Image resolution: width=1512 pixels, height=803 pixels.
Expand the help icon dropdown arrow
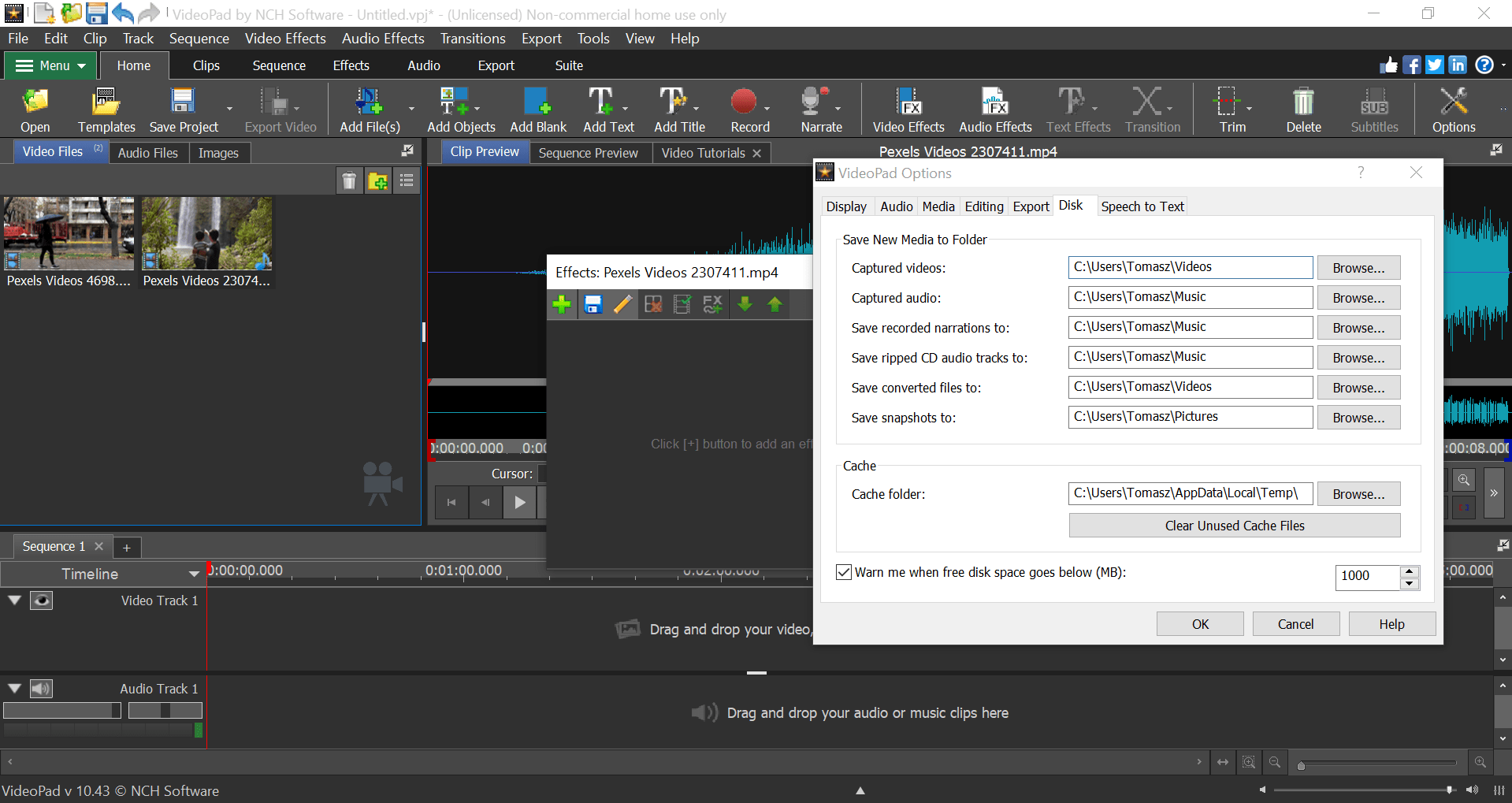click(1503, 65)
